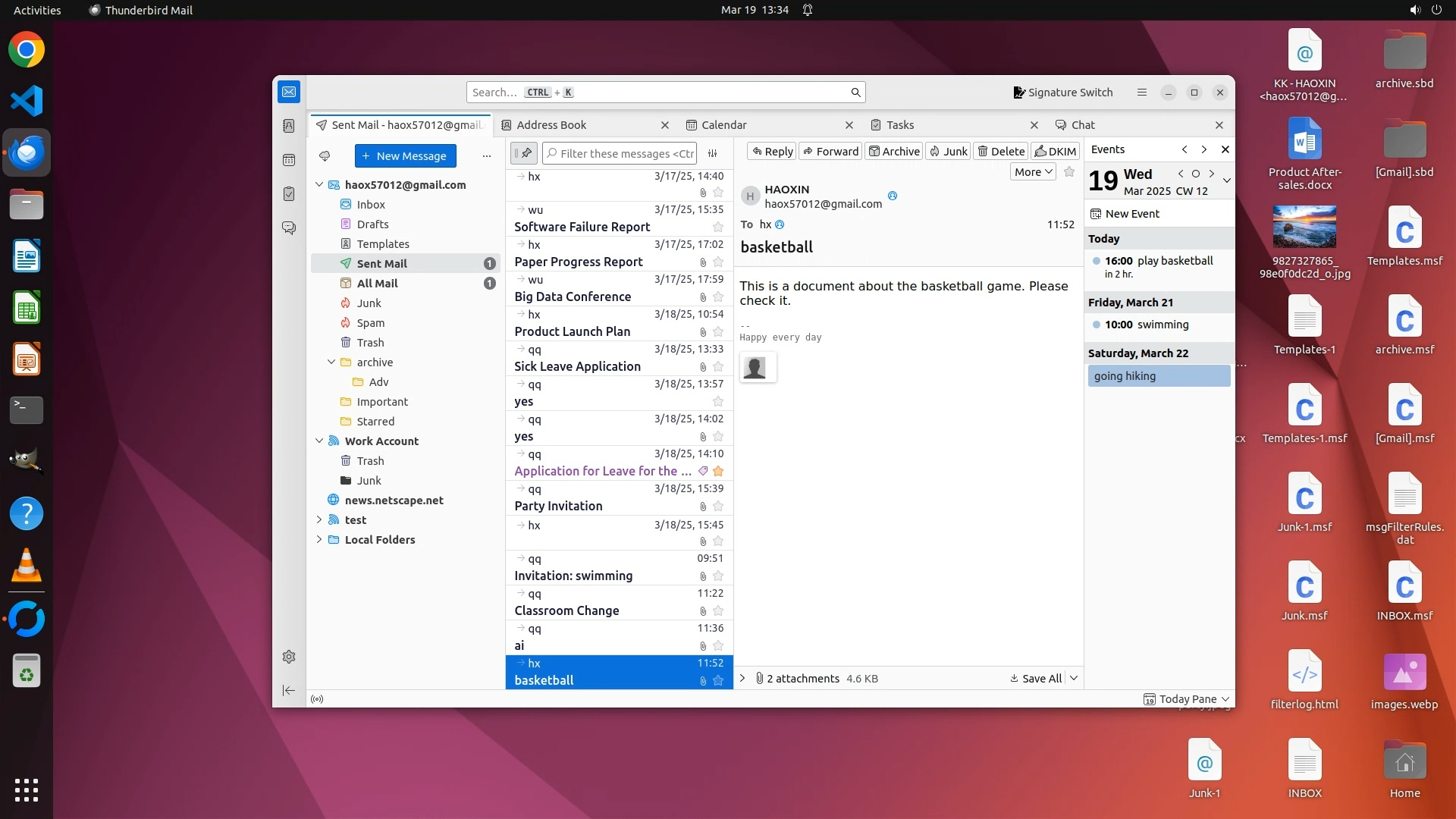Expand the Local Folders tree

[319, 540]
